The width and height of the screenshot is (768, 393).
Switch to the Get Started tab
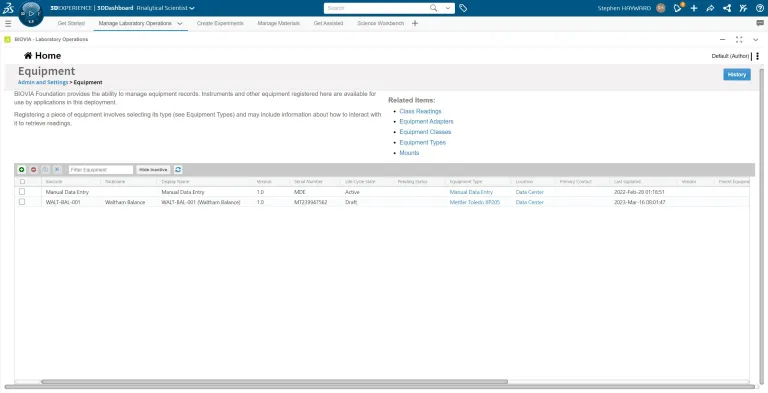[71, 23]
